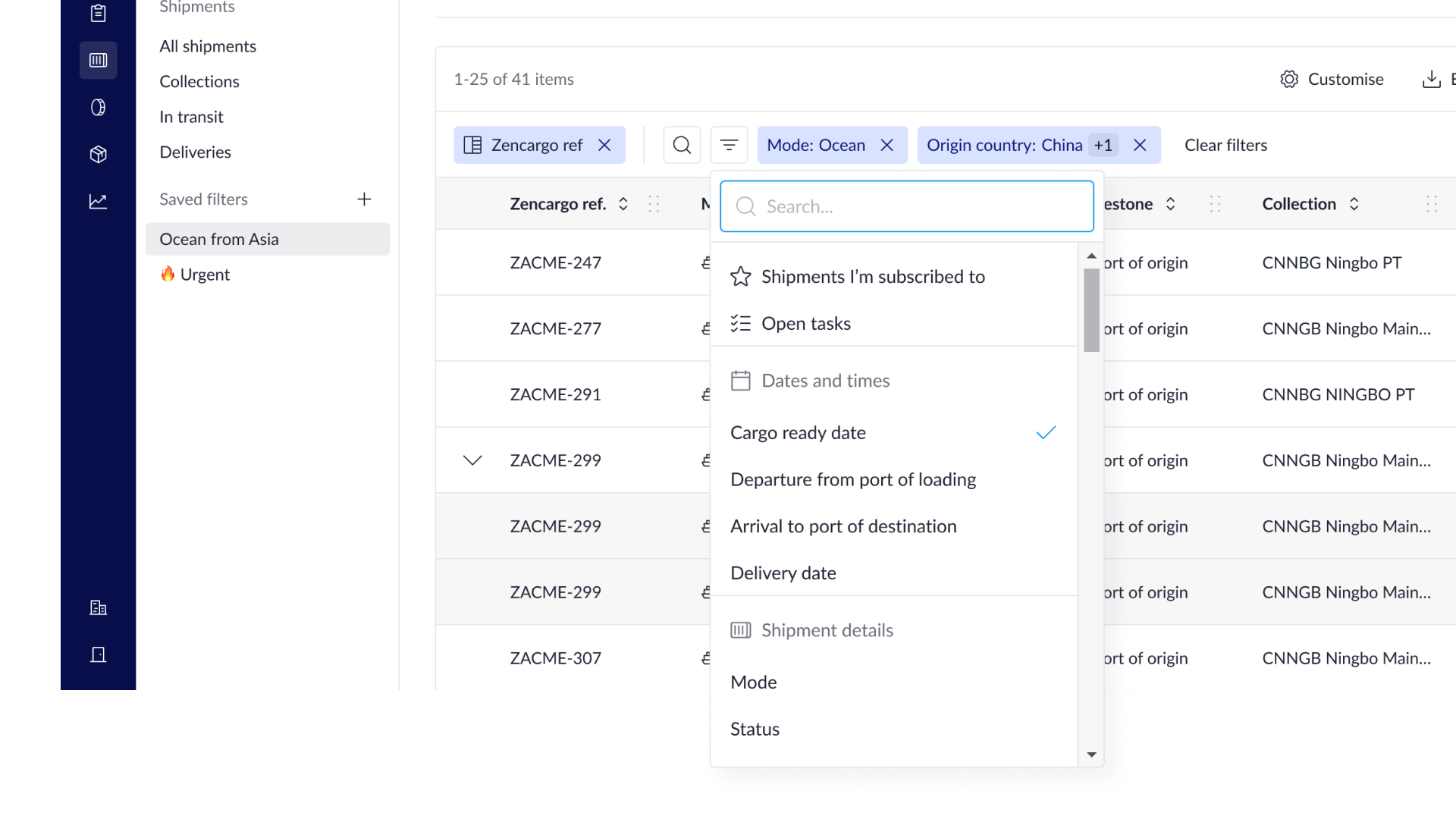Open the In transit shipments link

(191, 117)
